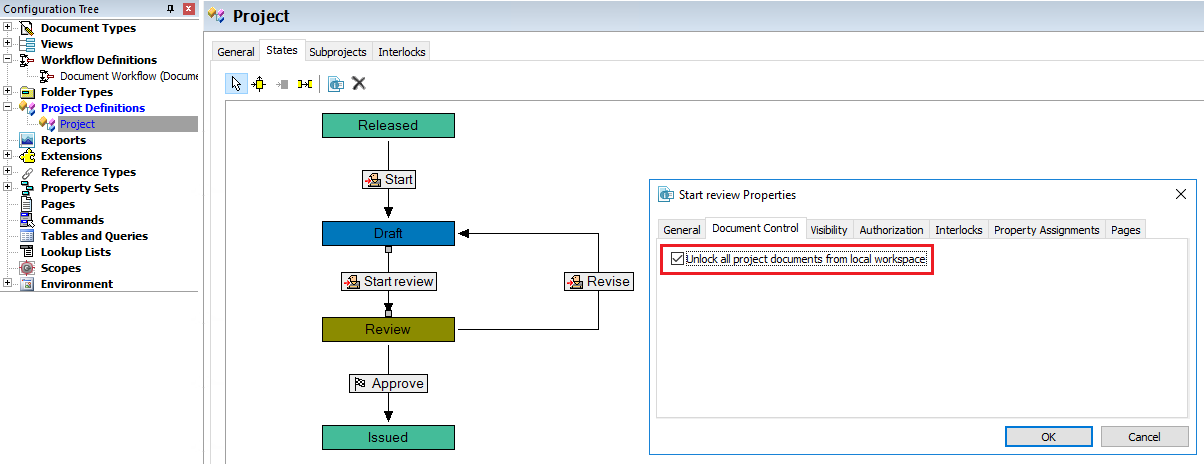Select the Start review transition label
1204x464 pixels.
[388, 281]
